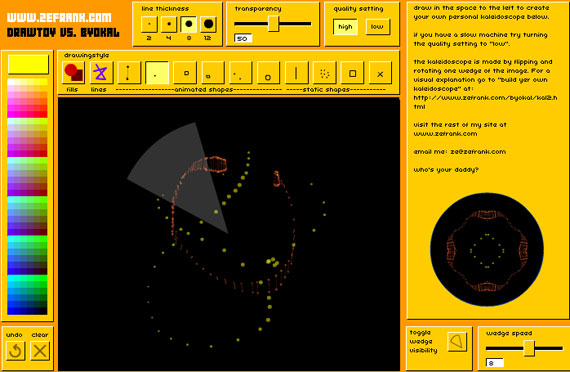Select the fills drawing style icon
Screen dimensions: 570x372
pos(73,73)
